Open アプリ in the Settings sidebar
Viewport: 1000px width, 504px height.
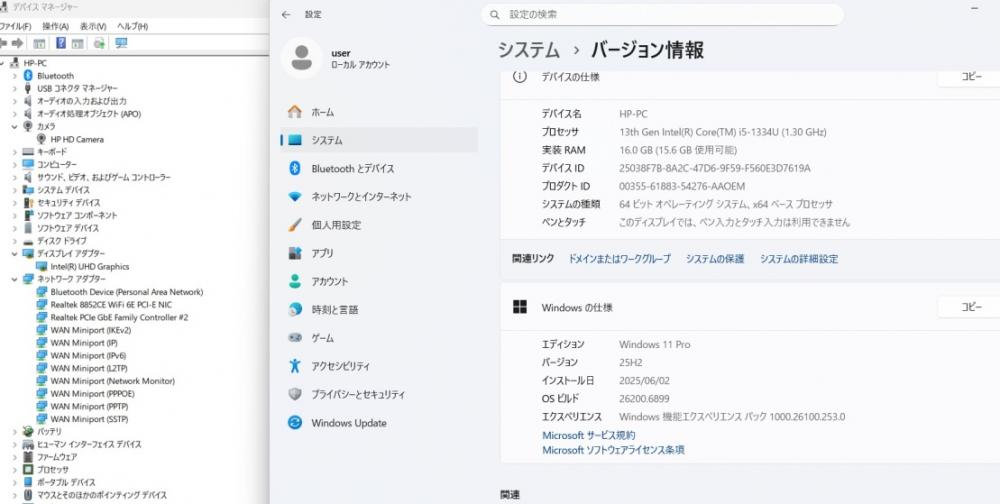point(379,253)
